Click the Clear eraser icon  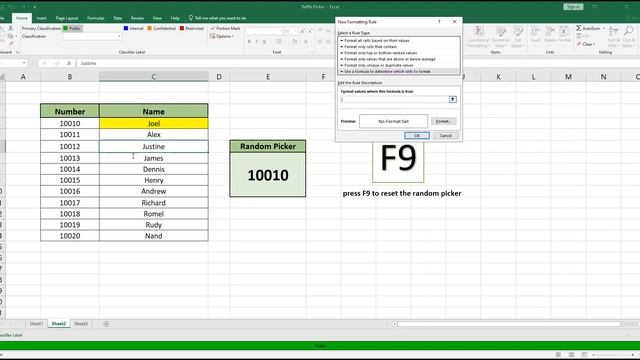click(x=579, y=44)
